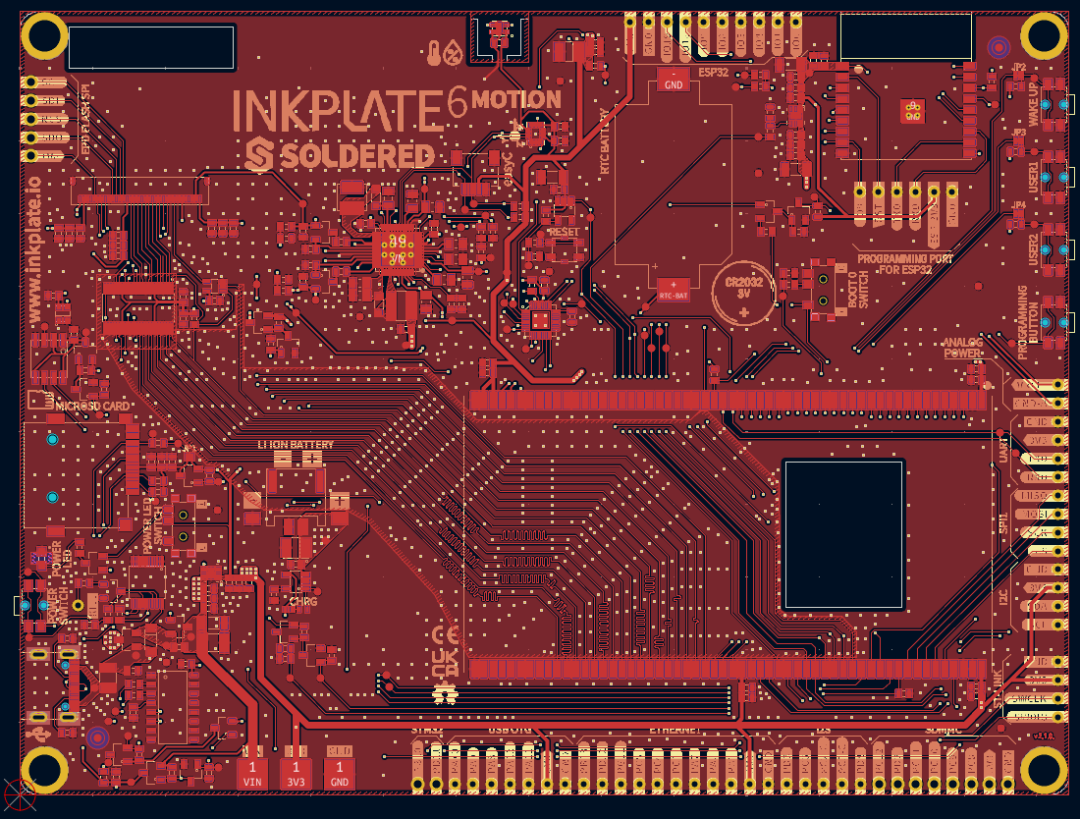Select the WAKE UP button footprint
This screenshot has height=819, width=1080.
1055,105
